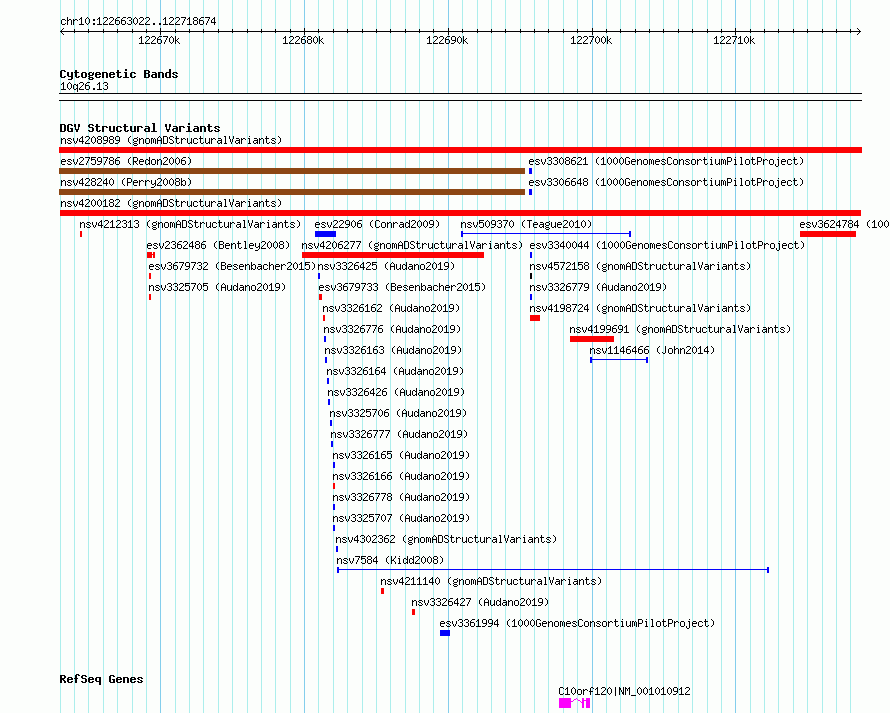Screen dimensions: 890x713
Task: Click the magenta C10orf120 gene glyph
Action: [574, 703]
